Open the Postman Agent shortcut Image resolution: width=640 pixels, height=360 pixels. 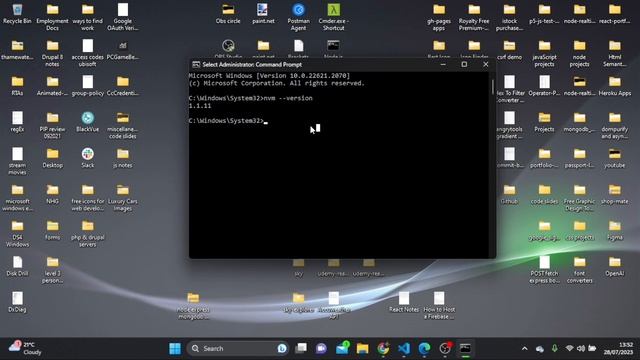point(298,17)
